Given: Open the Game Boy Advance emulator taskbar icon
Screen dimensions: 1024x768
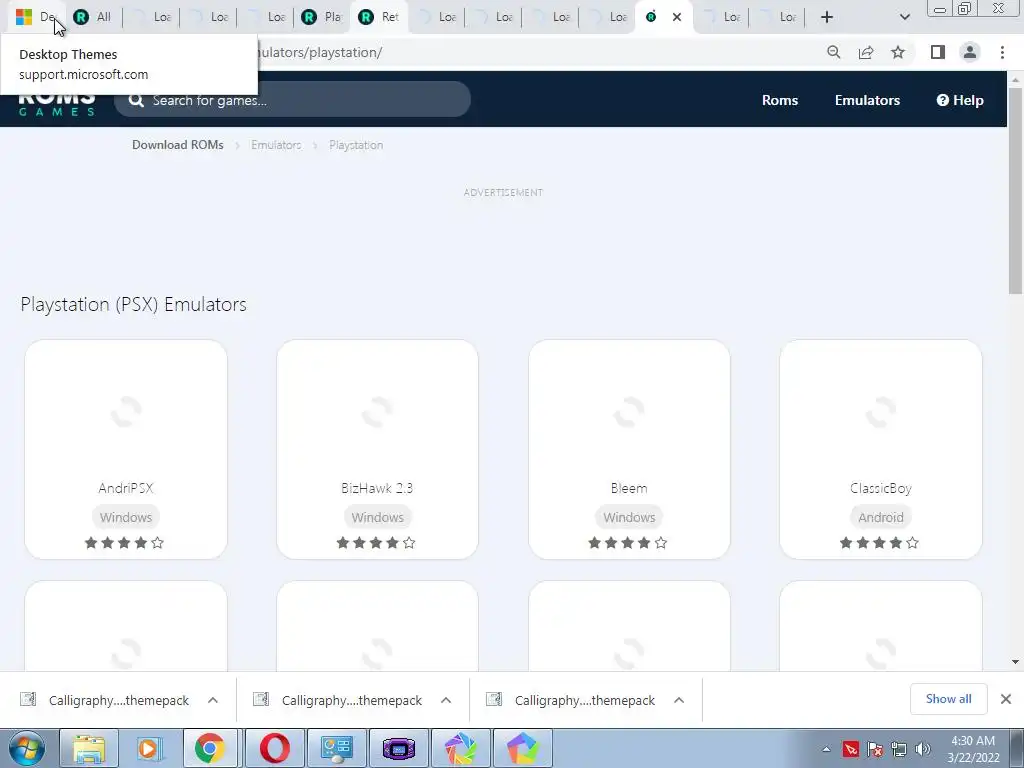Looking at the screenshot, I should tap(398, 748).
